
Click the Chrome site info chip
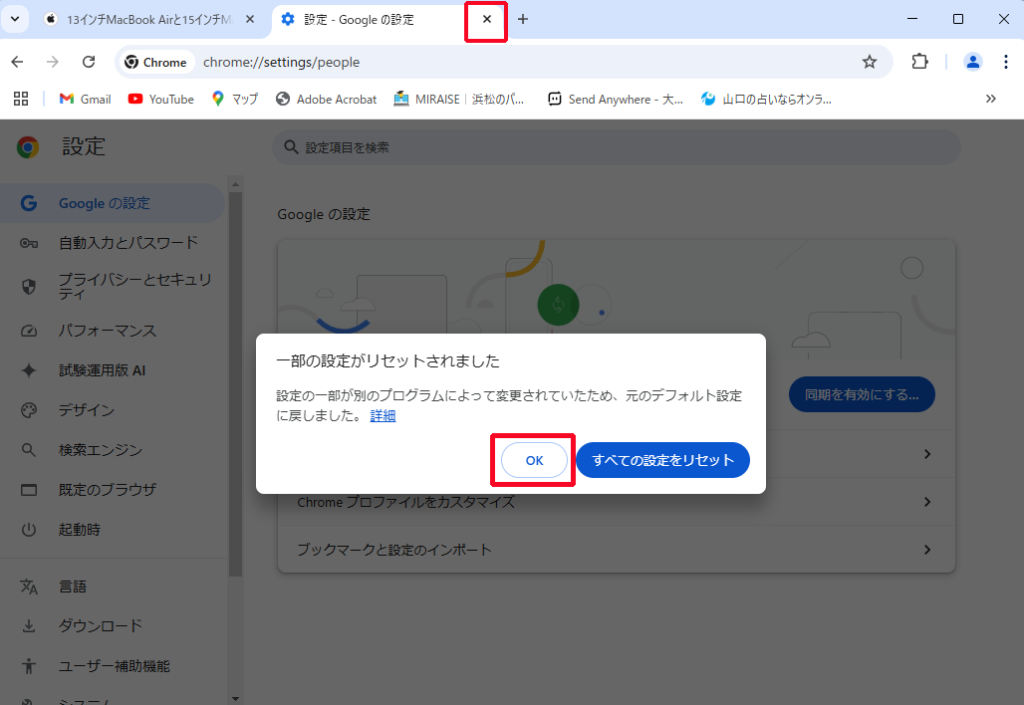point(157,62)
